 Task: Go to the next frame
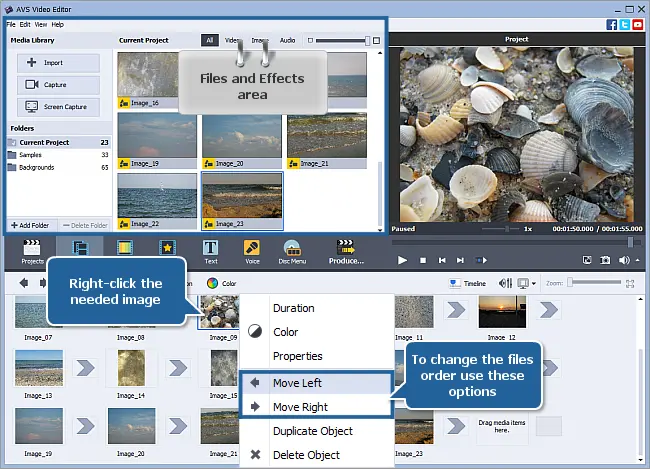pos(460,260)
